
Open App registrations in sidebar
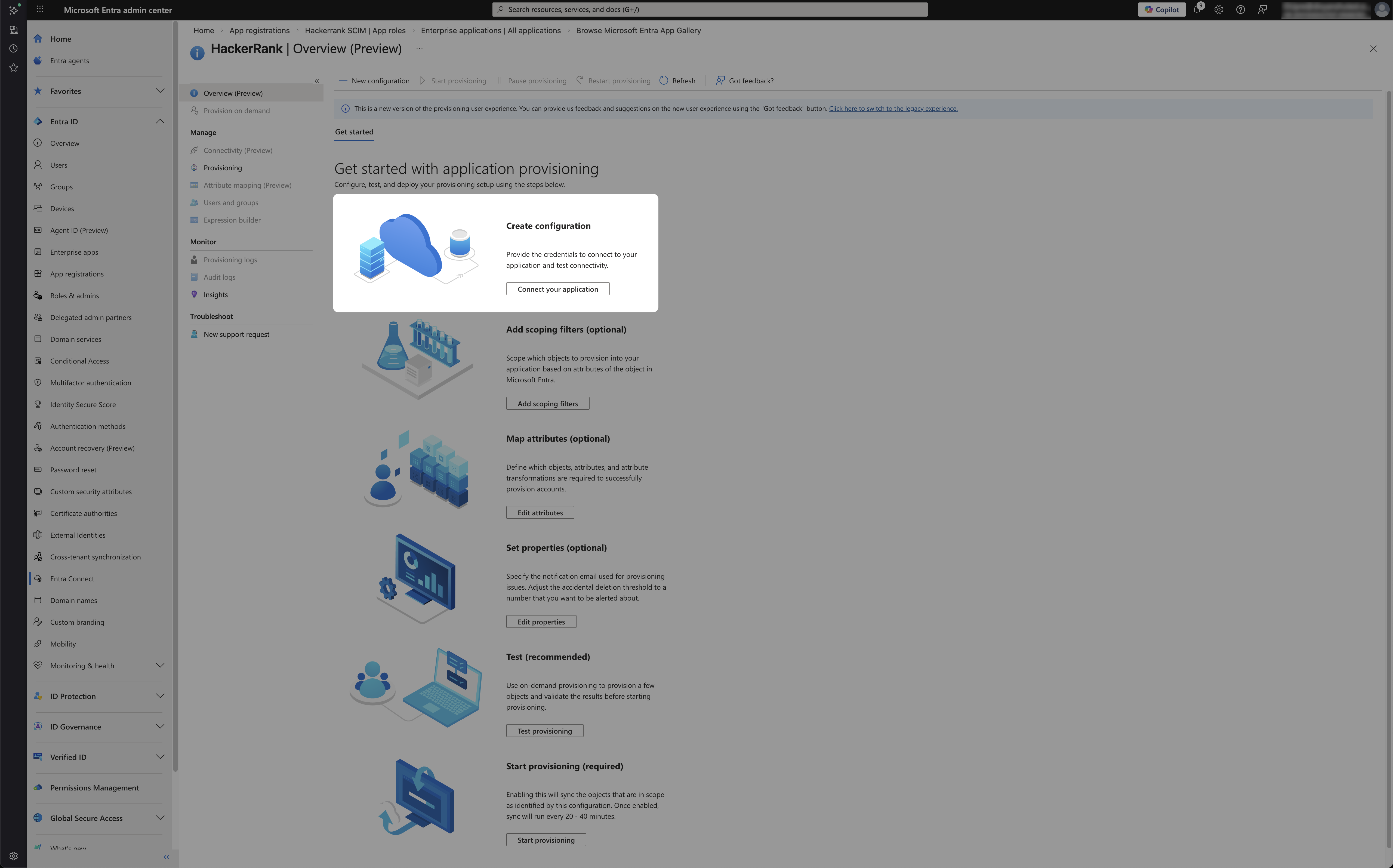tap(77, 274)
